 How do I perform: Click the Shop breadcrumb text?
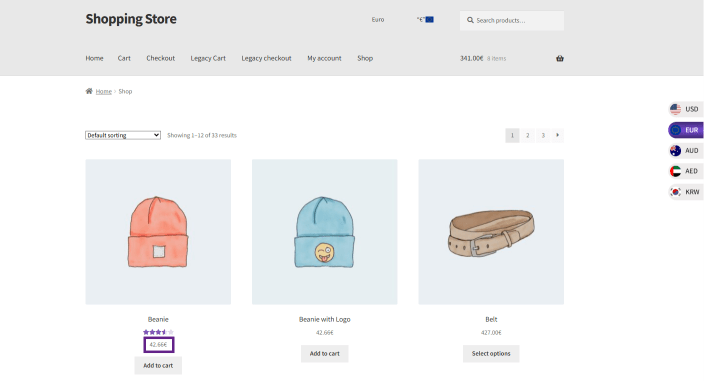[x=125, y=92]
